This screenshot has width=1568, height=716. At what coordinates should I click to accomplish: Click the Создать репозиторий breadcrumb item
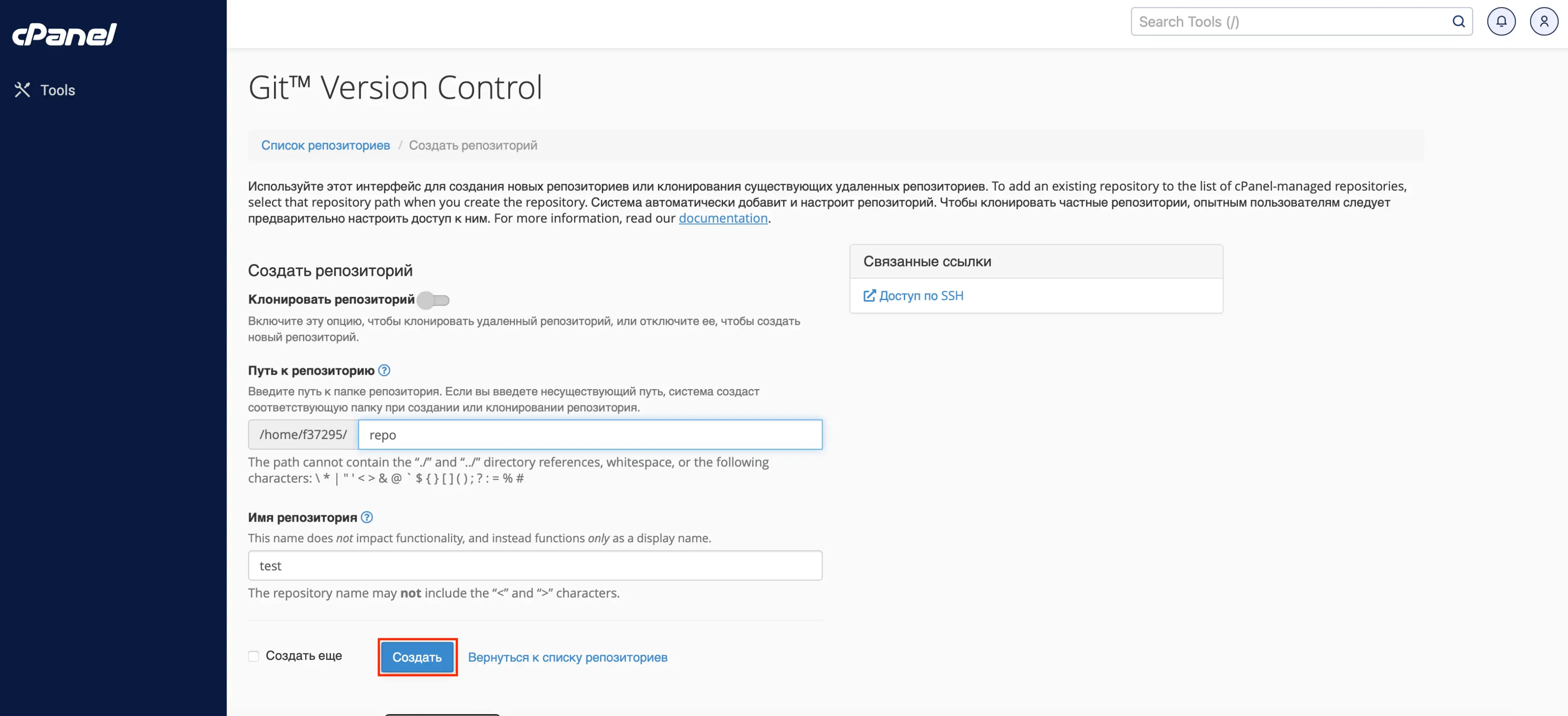pyautogui.click(x=472, y=145)
